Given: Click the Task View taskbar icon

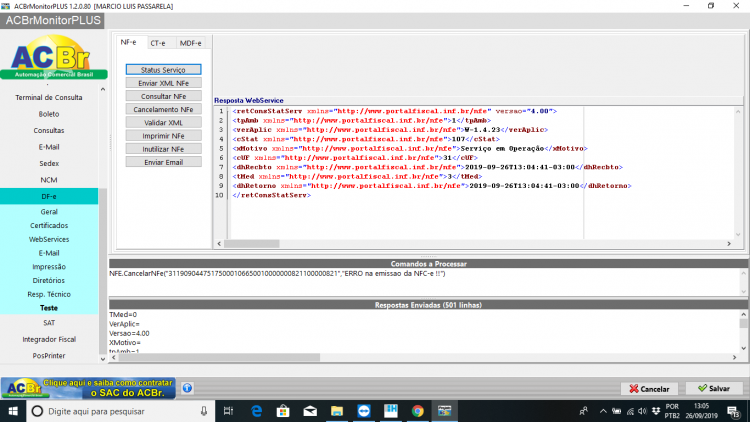Looking at the screenshot, I should tap(229, 411).
